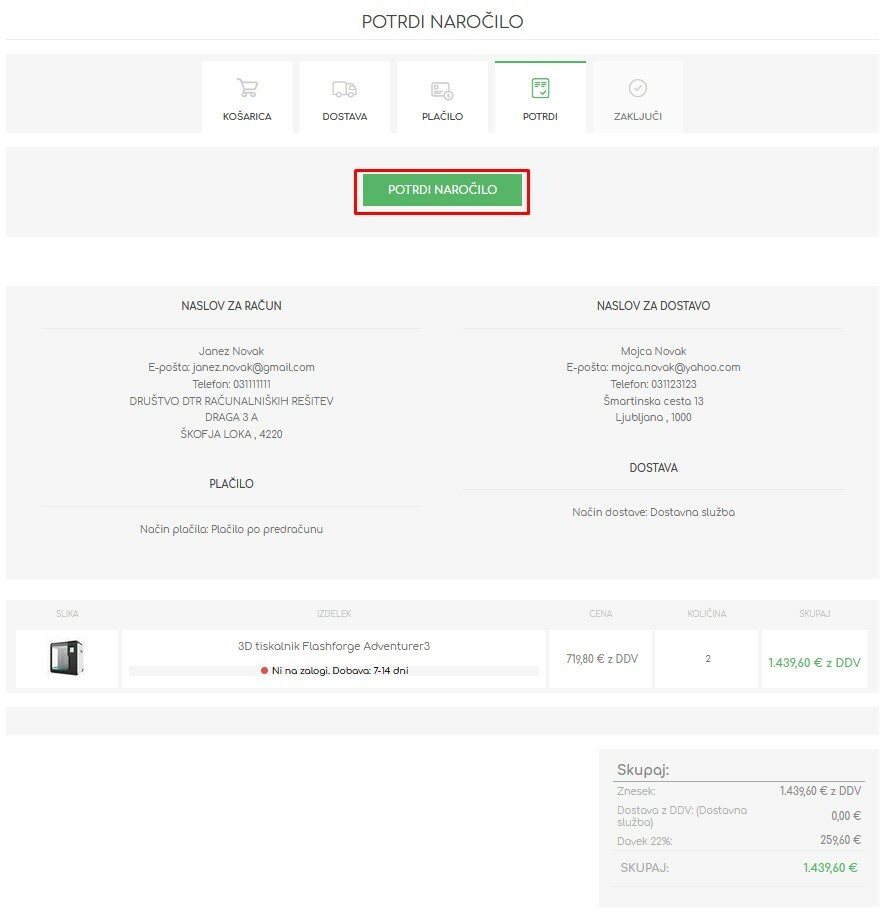Screen dimensions: 885x915
Task: Click the shopping cart icon in the steps
Action: [x=247, y=89]
